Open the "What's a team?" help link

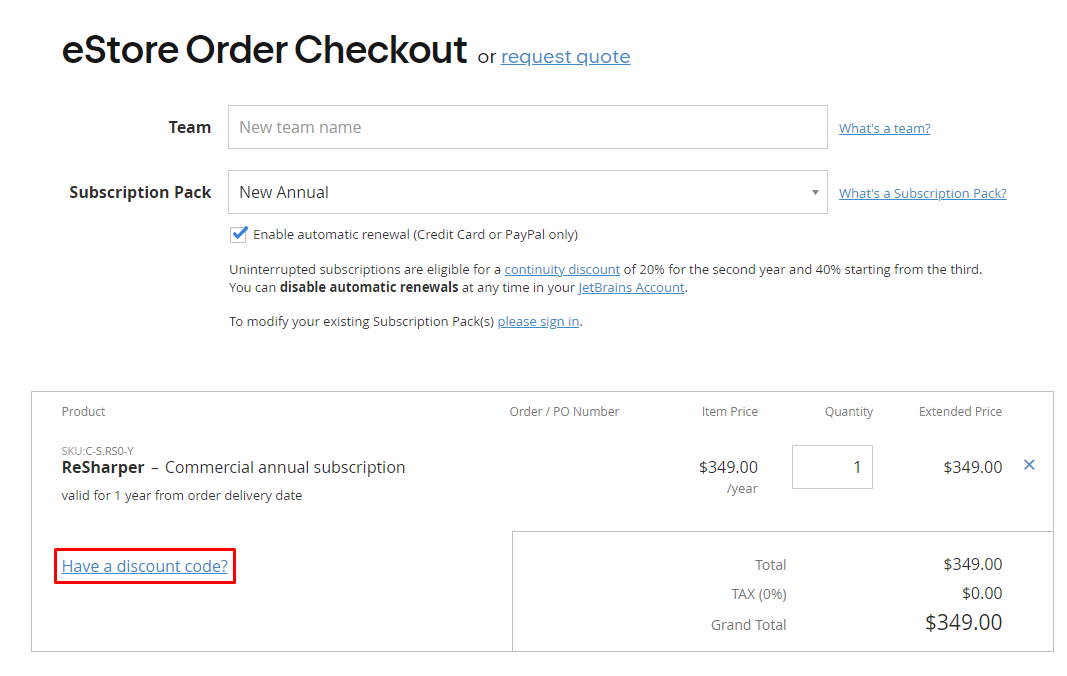coord(884,128)
